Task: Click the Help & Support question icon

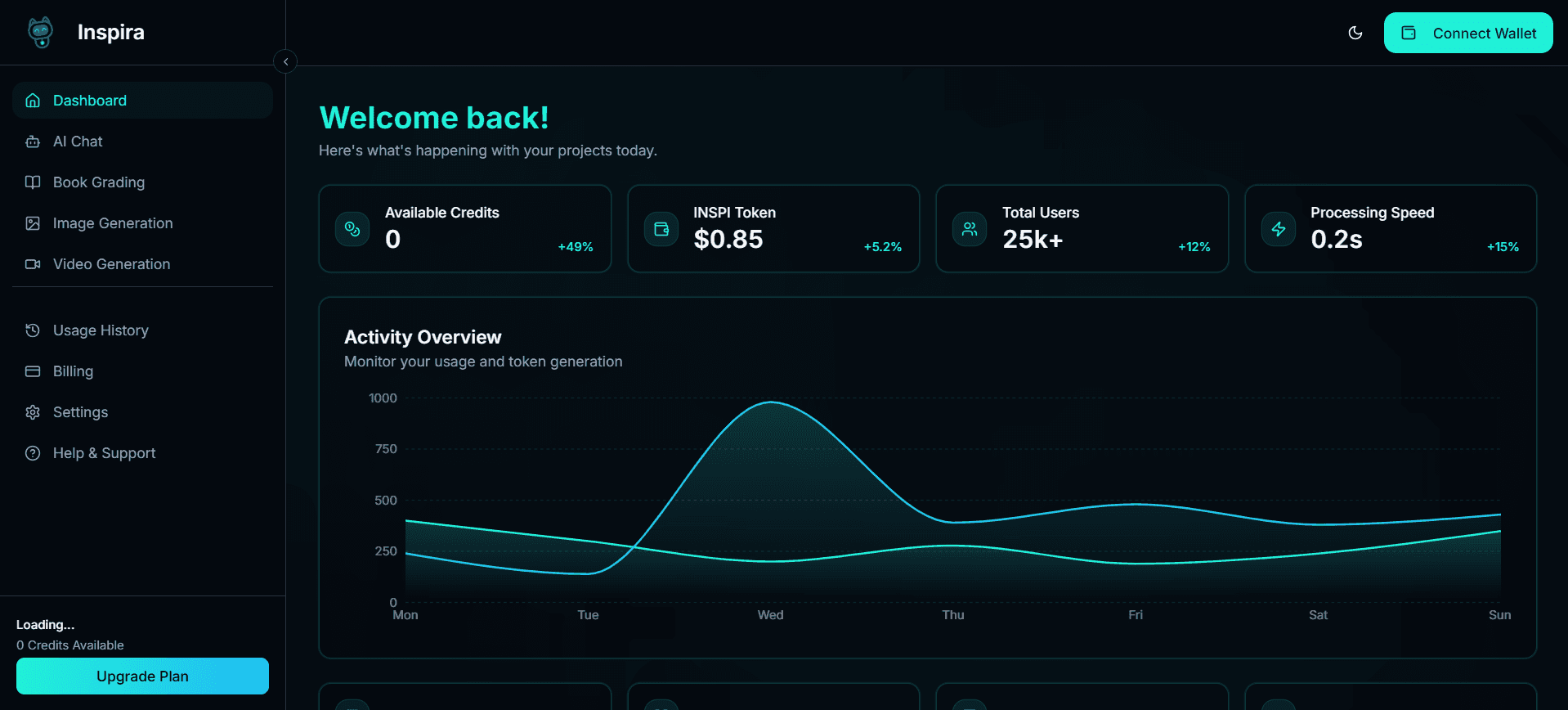Action: point(33,453)
